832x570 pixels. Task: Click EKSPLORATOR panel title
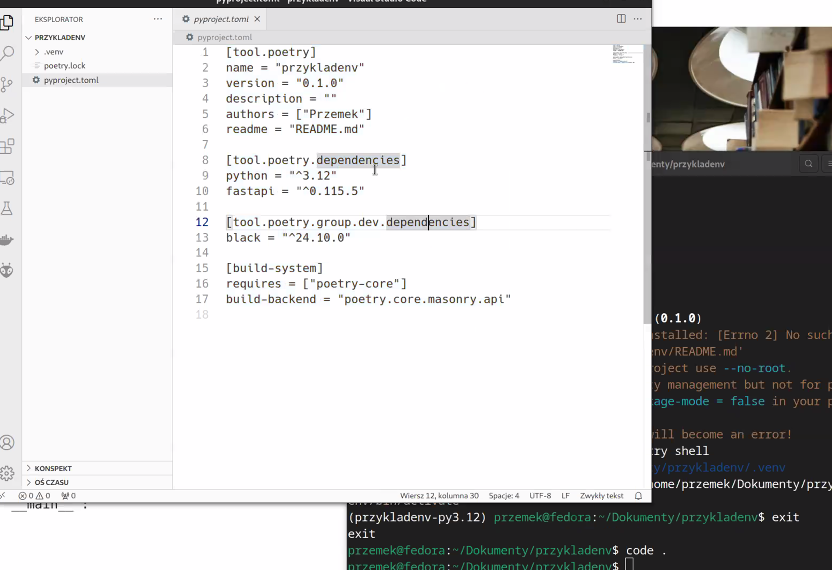pos(59,19)
